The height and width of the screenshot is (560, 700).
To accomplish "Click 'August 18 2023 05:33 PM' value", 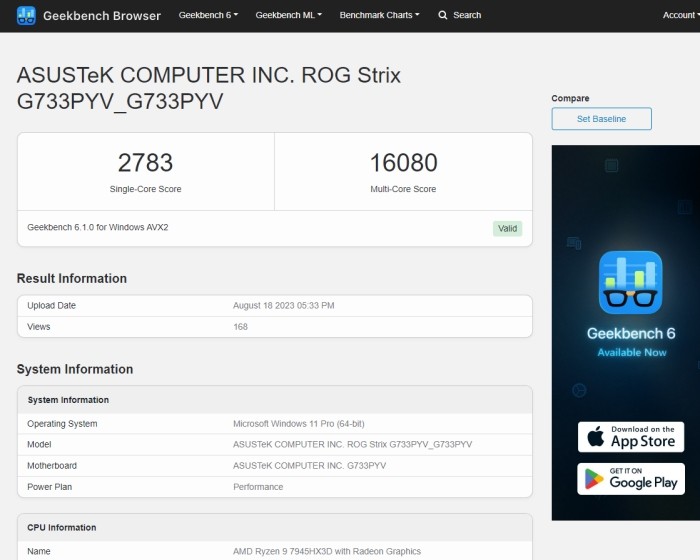I will pos(283,305).
